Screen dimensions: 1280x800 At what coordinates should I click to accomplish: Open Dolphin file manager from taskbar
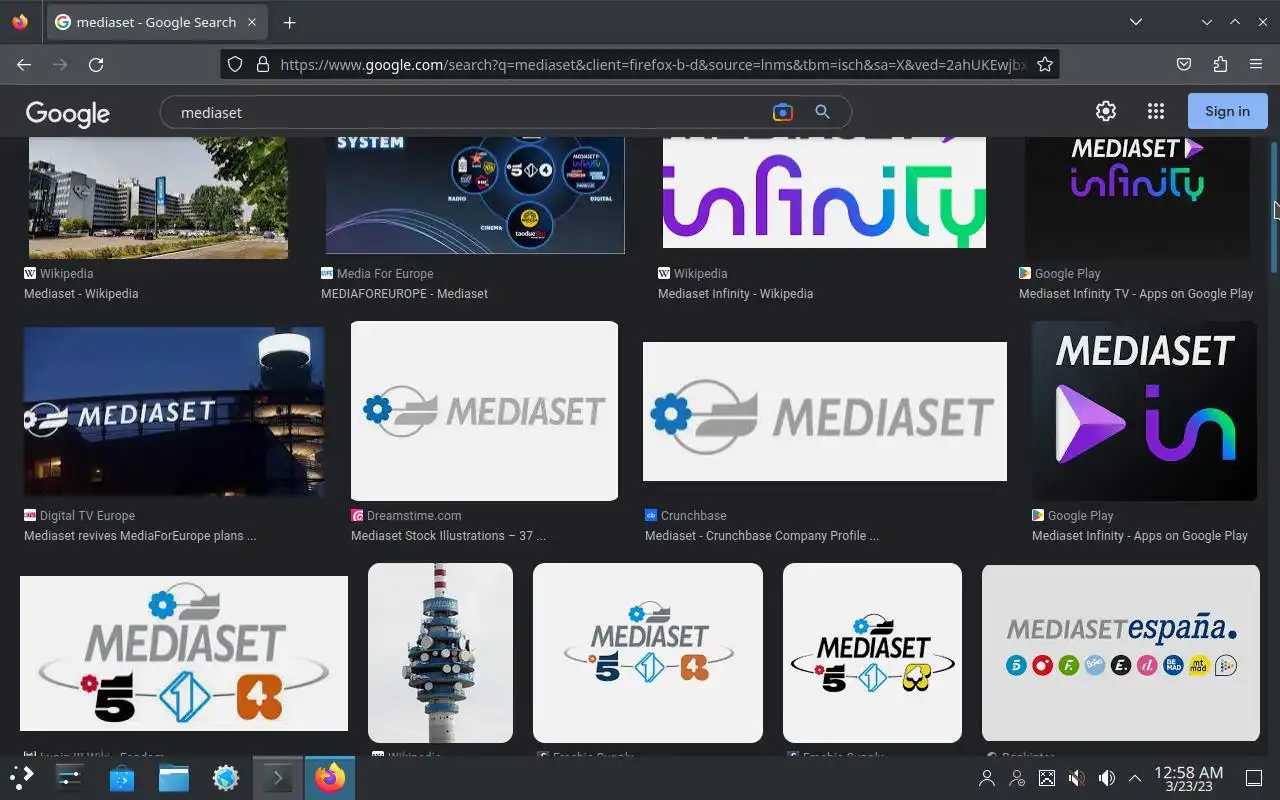174,777
